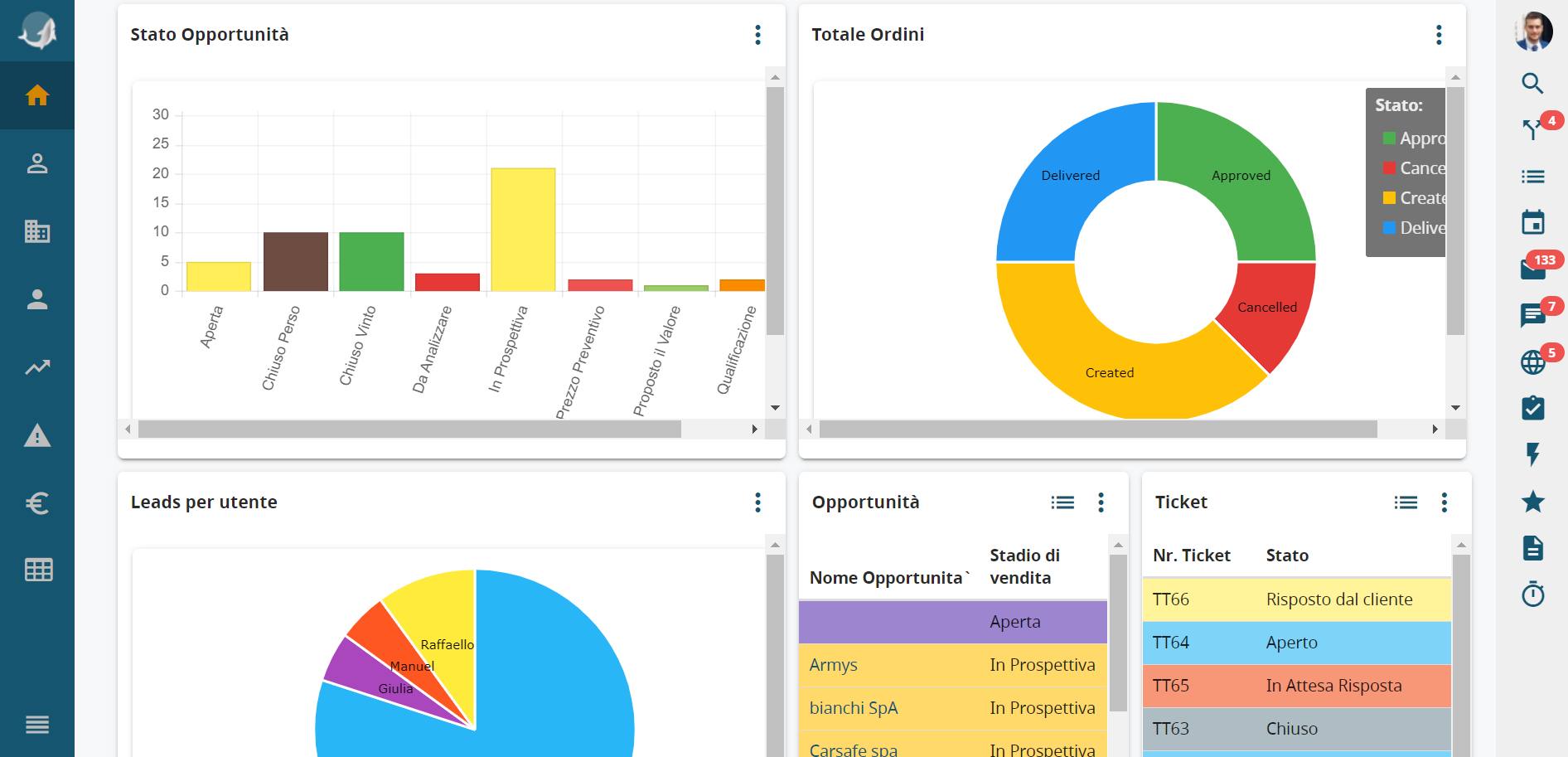
Task: Open the chat icon with badge 7
Action: pos(1532,316)
